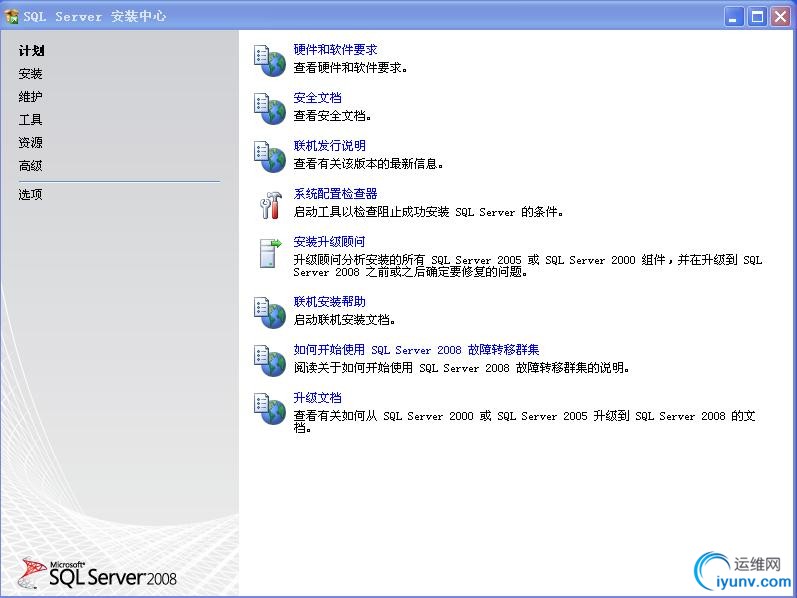
Task: Click the 查看有关如何从 SQL Server 2000 description
Action: click(x=525, y=422)
